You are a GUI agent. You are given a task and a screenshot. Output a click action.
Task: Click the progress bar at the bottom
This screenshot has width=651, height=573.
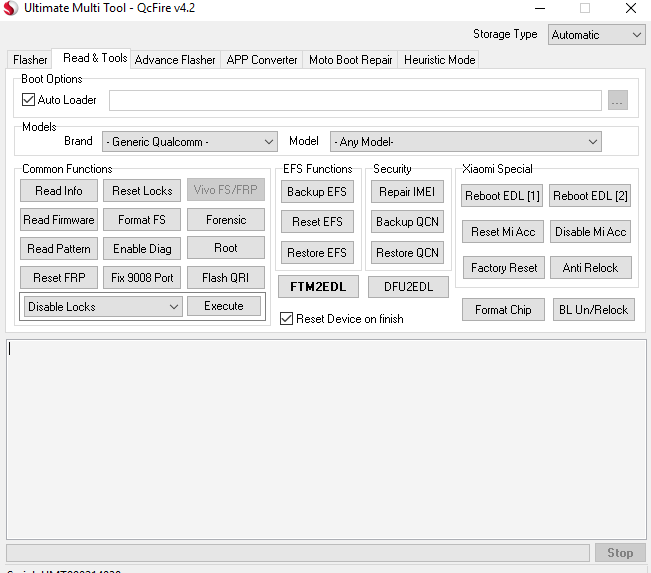(x=298, y=553)
